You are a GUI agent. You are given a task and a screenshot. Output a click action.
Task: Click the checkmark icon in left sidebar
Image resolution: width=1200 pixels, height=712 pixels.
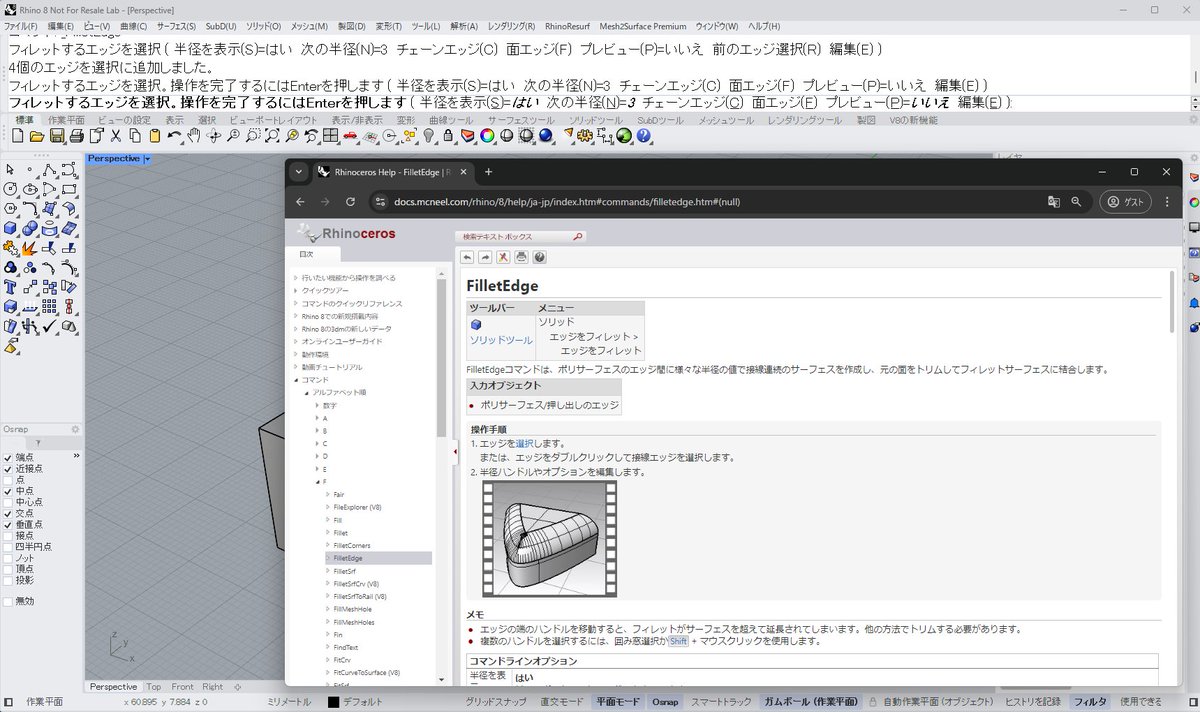pyautogui.click(x=49, y=326)
